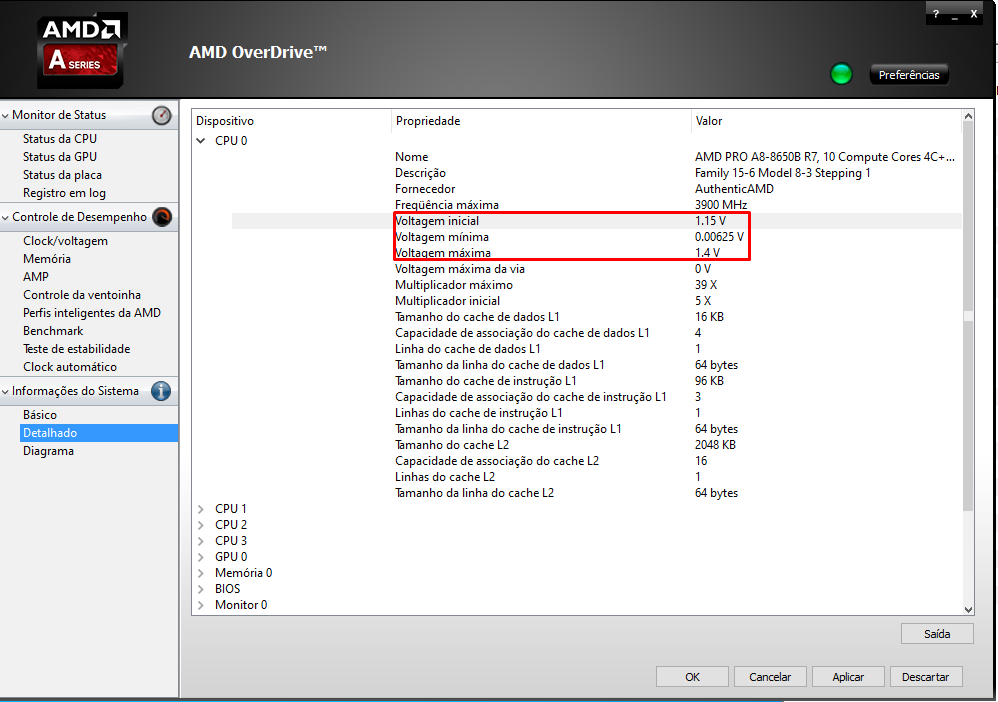This screenshot has width=998, height=702.
Task: Click the AMD A Series logo
Action: pyautogui.click(x=82, y=50)
